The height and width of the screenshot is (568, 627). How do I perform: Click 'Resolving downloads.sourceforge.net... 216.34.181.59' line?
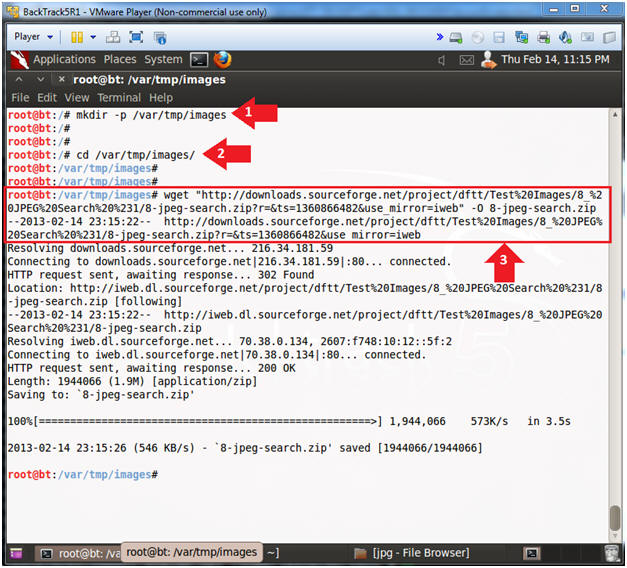click(170, 248)
